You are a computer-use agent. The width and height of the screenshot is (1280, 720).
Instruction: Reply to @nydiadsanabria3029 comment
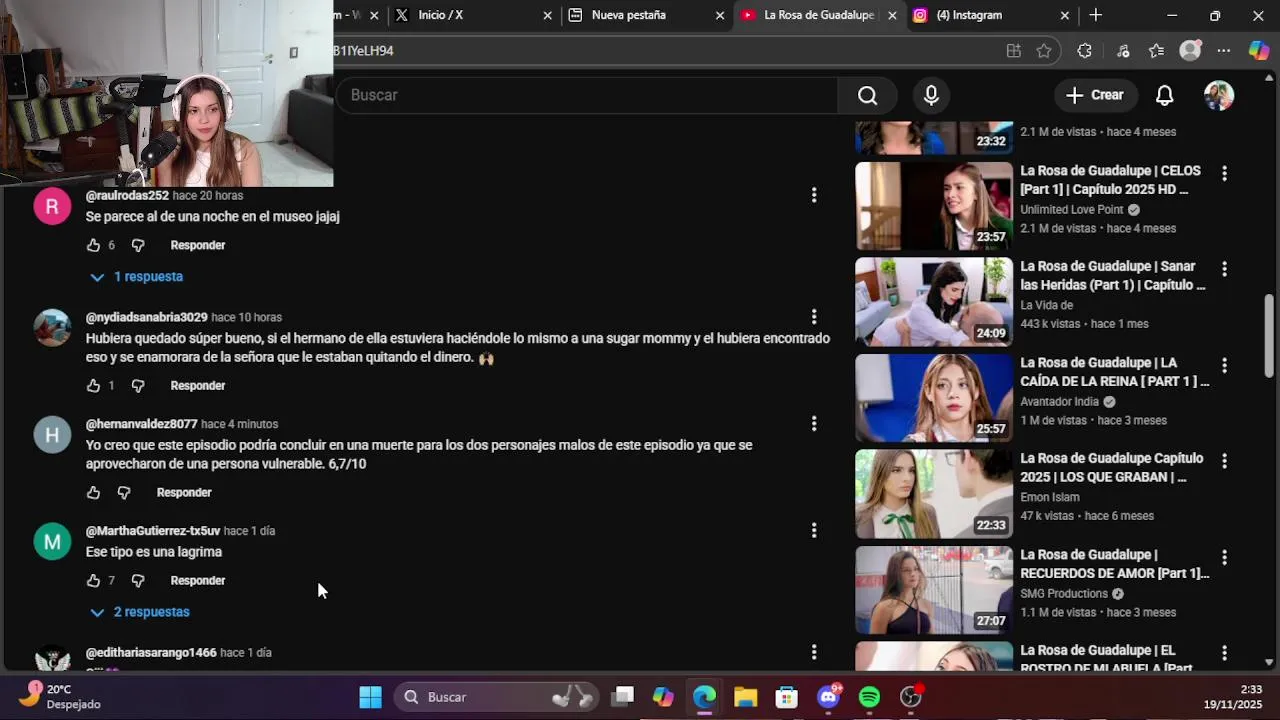pyautogui.click(x=198, y=385)
